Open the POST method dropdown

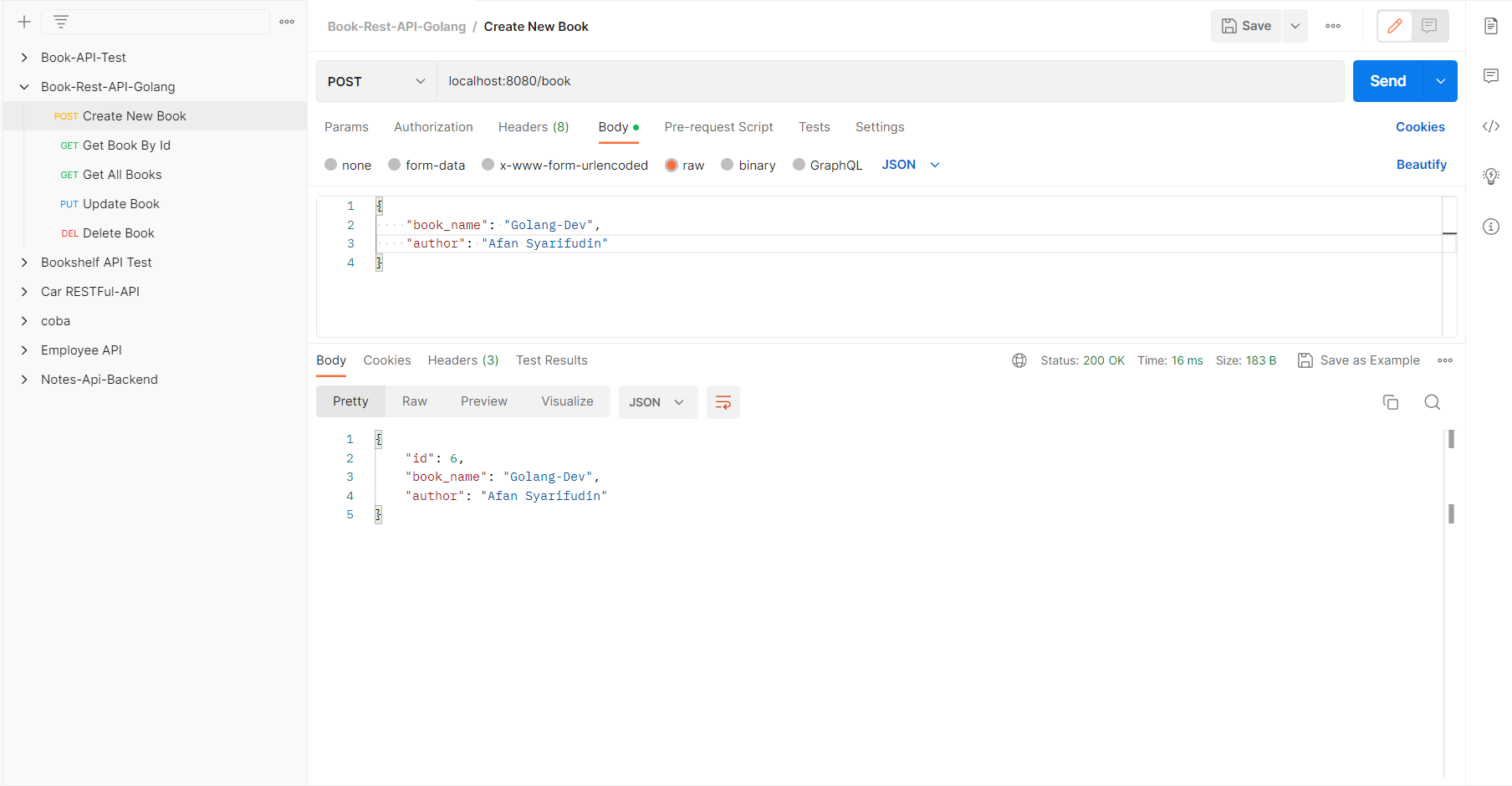pos(376,81)
